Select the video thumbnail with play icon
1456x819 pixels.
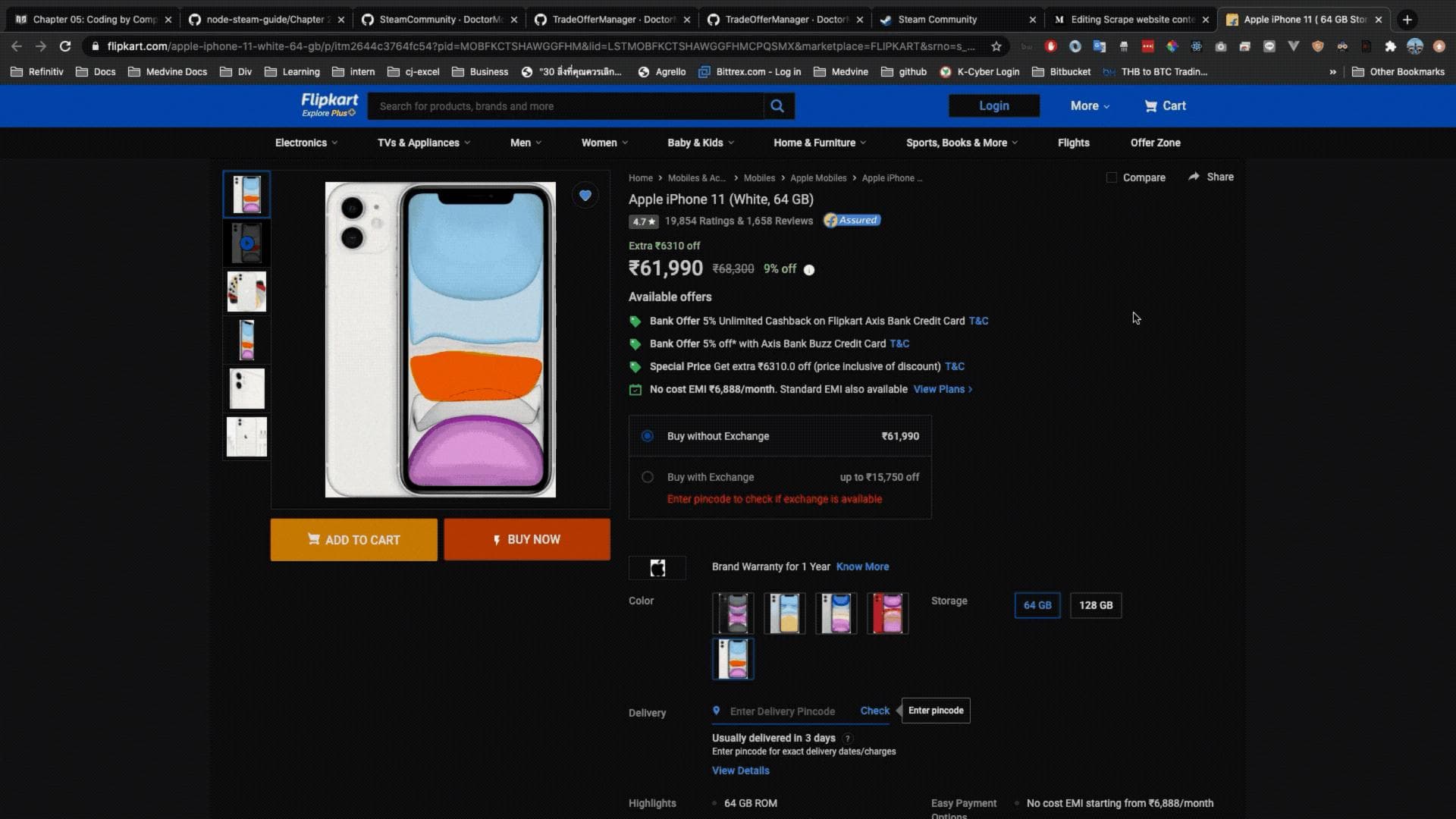click(x=246, y=243)
